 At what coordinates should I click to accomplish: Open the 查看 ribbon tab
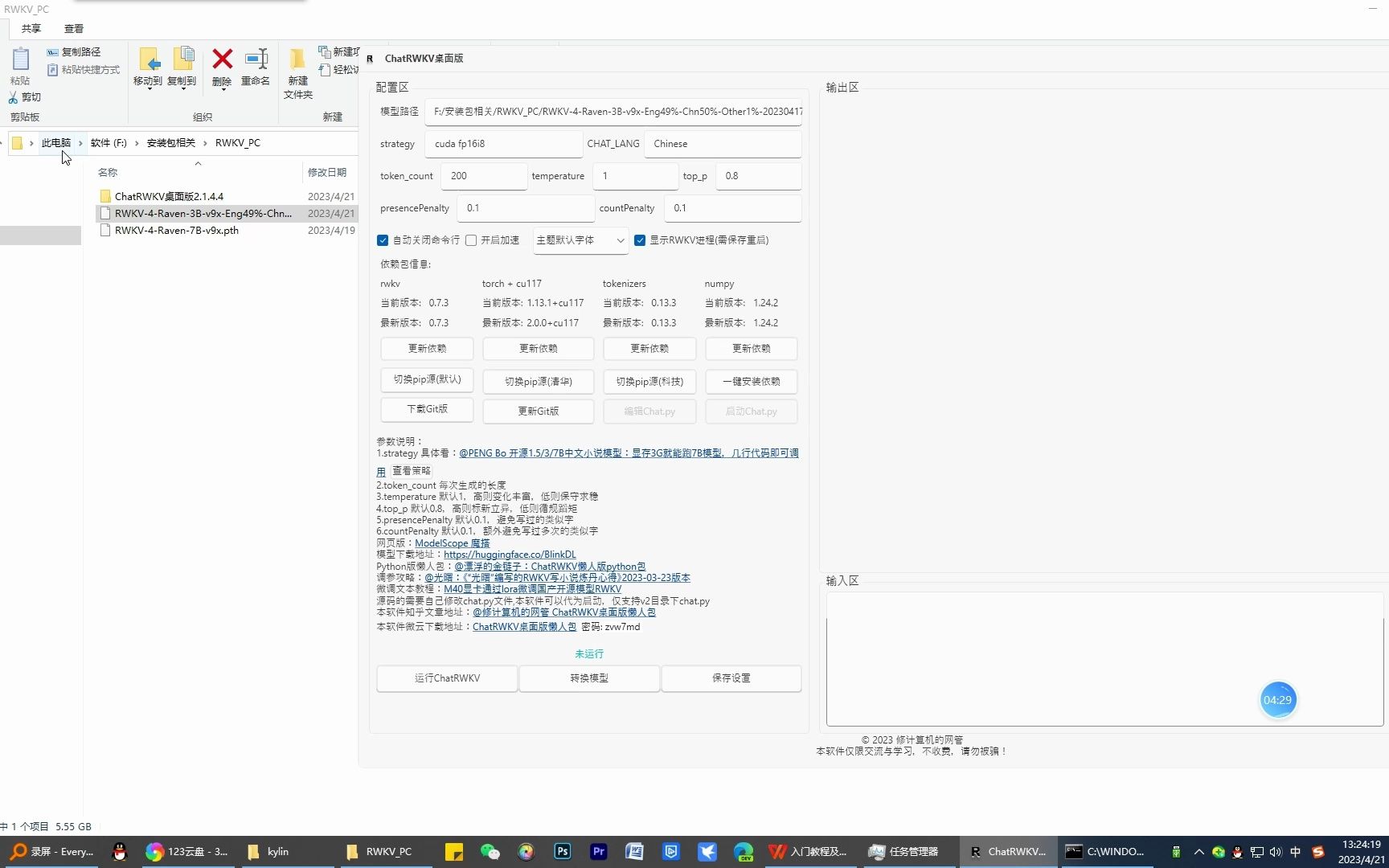74,28
